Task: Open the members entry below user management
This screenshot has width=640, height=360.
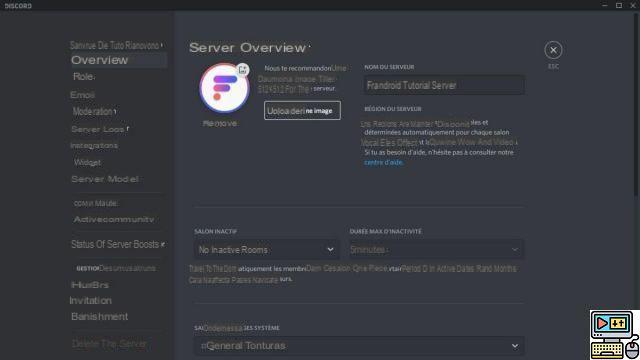Action: pos(90,284)
